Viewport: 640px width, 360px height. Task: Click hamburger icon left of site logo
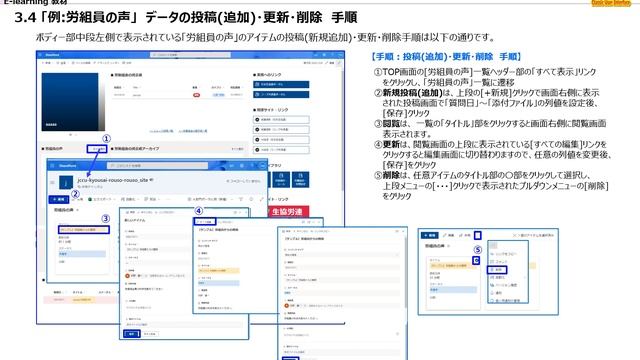pos(52,182)
